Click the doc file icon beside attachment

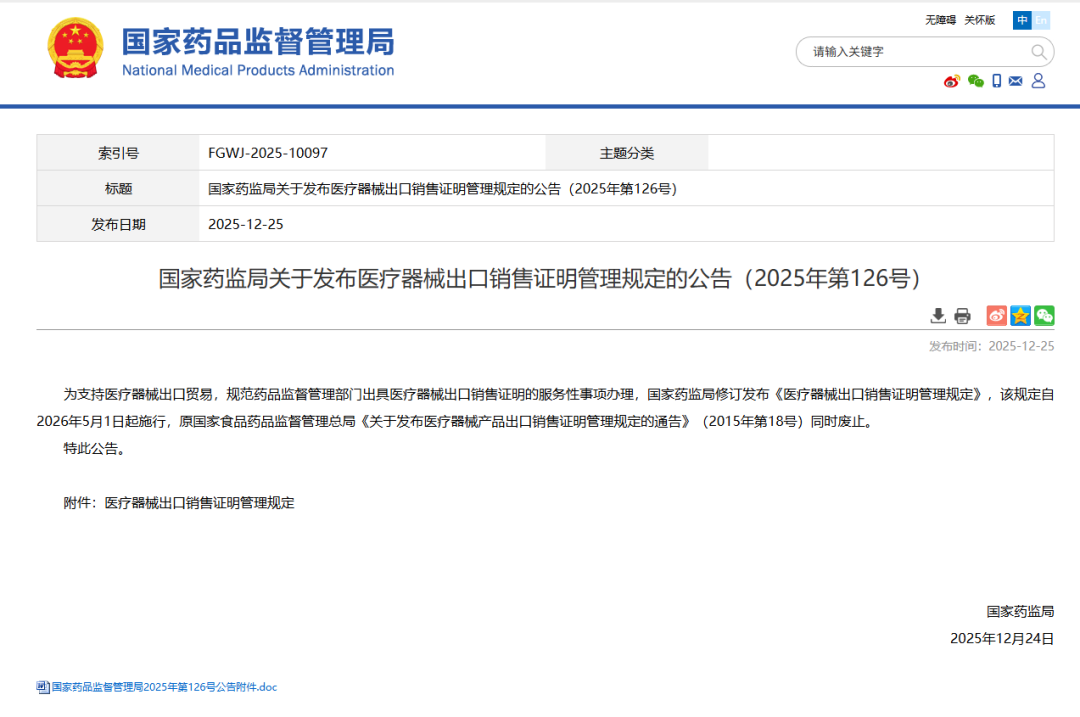(x=43, y=687)
